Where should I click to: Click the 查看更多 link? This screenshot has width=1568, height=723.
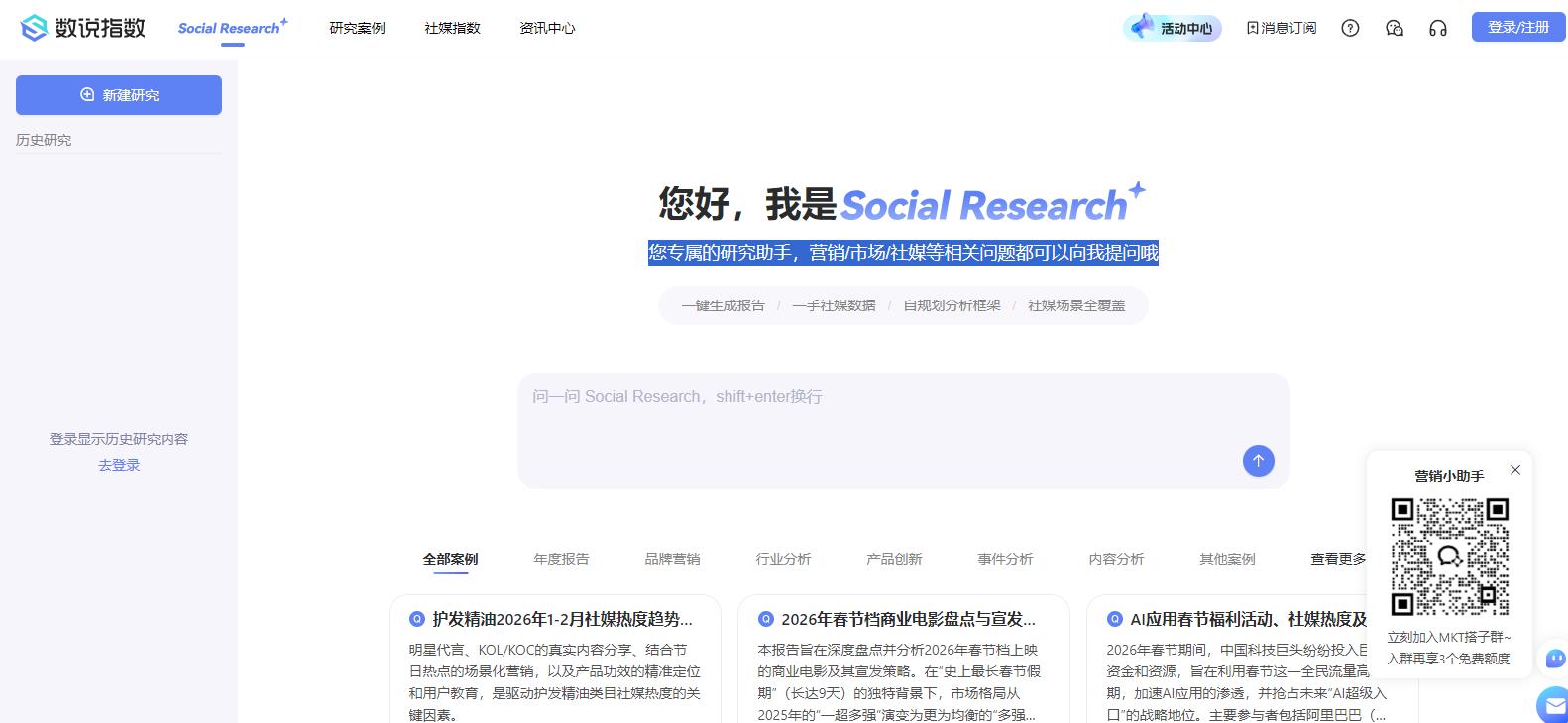(x=1338, y=559)
